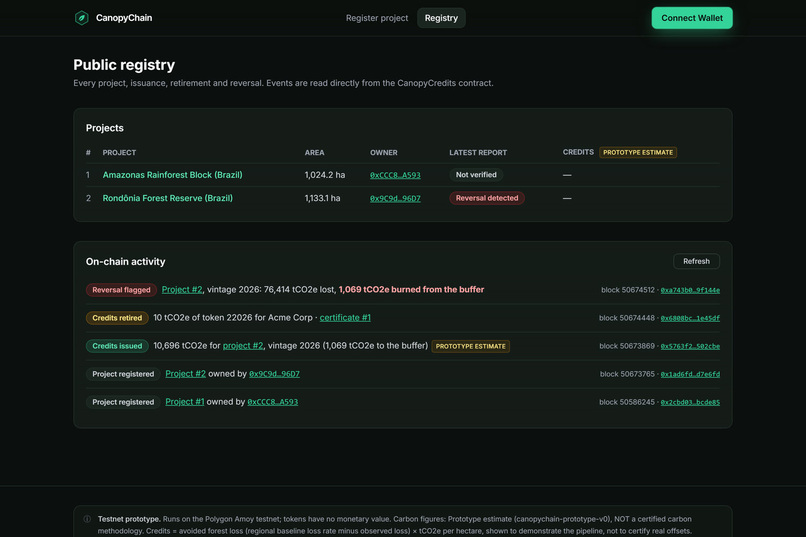Open owner address 0xCCC8…A593 in Projects table
Image resolution: width=806 pixels, height=537 pixels.
point(395,175)
